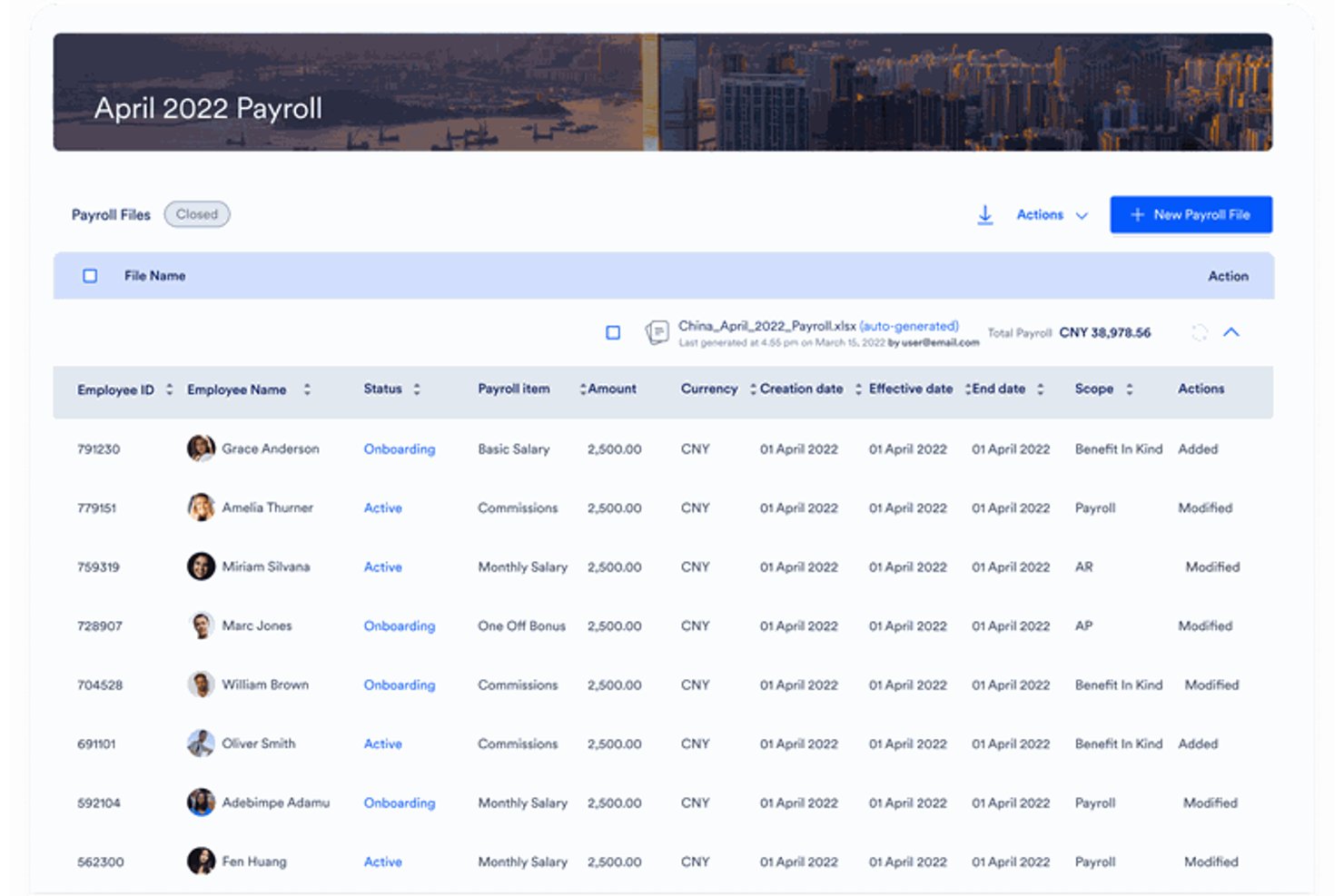This screenshot has width=1344, height=896.
Task: Click Fen Huang's avatar
Action: pyautogui.click(x=201, y=862)
